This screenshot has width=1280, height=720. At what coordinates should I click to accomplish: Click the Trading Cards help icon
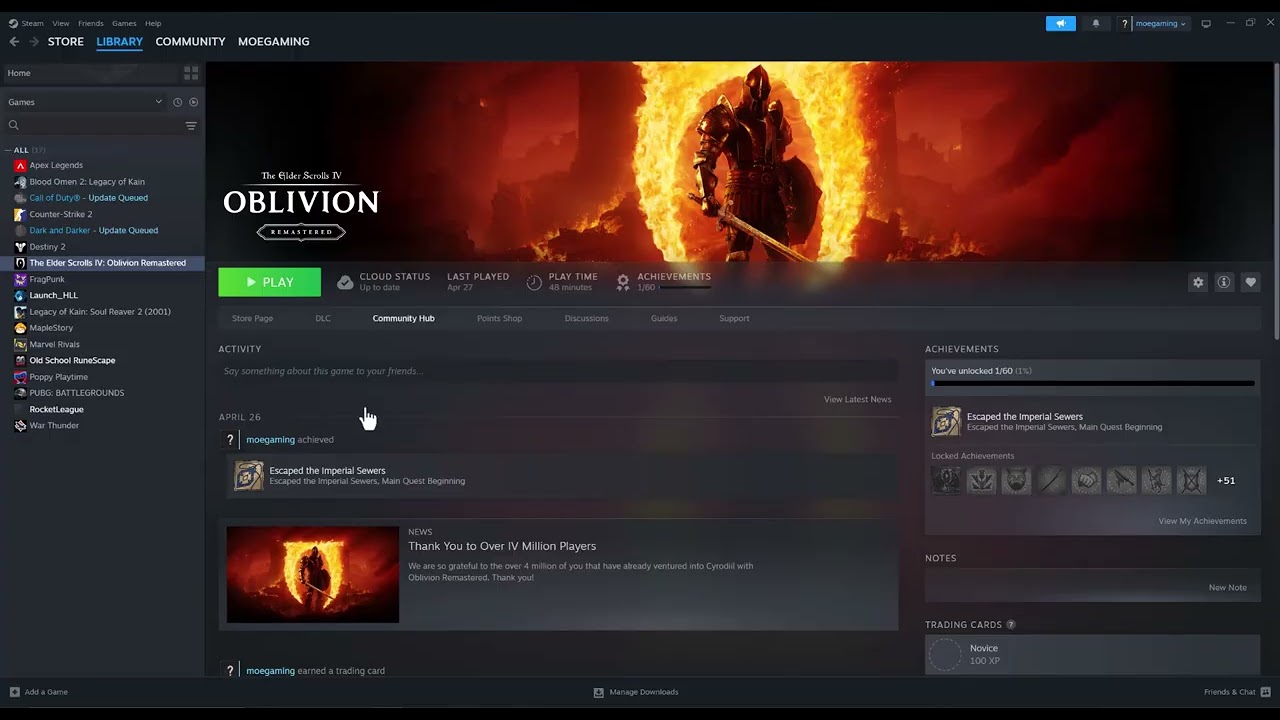pyautogui.click(x=1011, y=625)
